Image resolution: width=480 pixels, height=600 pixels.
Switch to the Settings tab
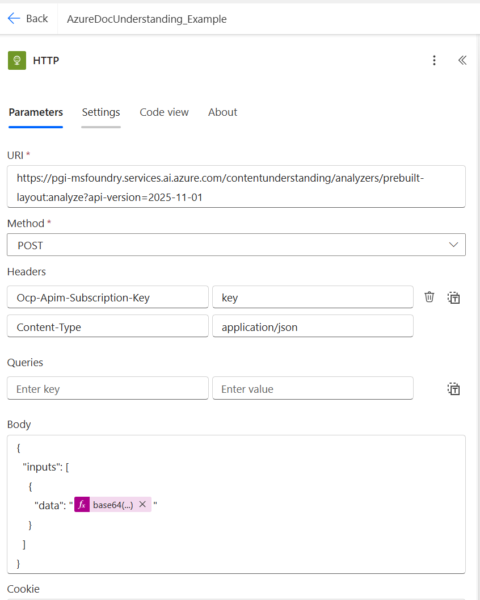click(101, 112)
